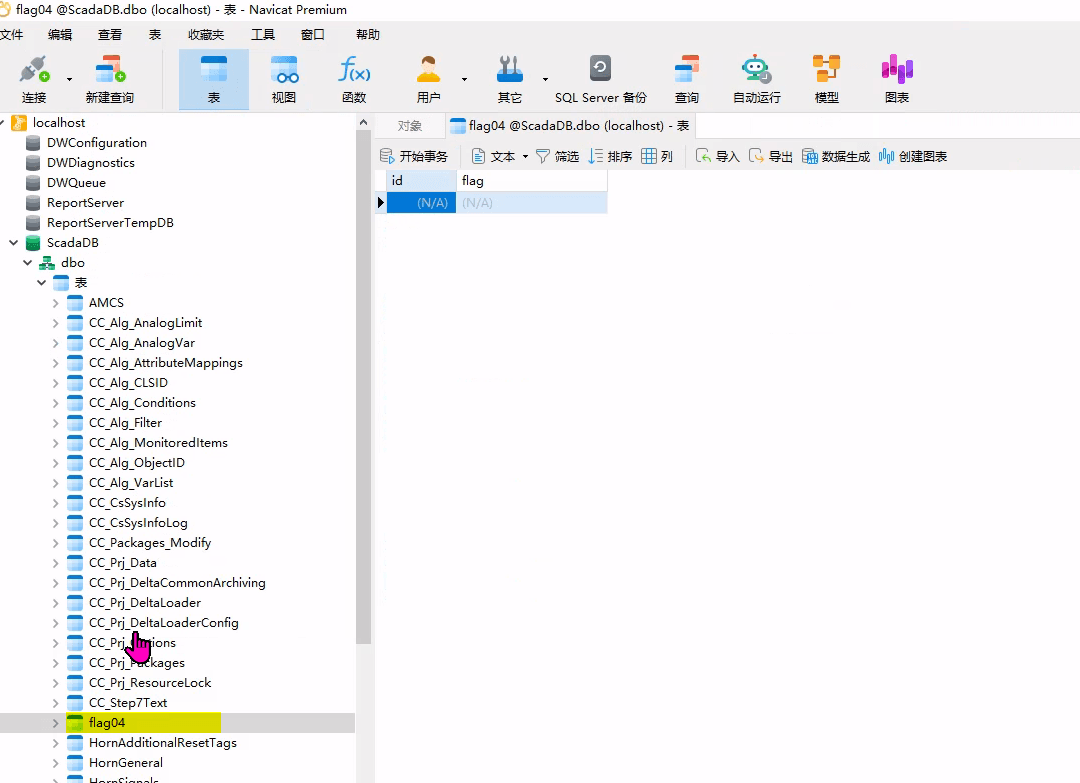Image resolution: width=1080 pixels, height=783 pixels.
Task: Open the Tools (工具) menu
Action: pos(262,35)
